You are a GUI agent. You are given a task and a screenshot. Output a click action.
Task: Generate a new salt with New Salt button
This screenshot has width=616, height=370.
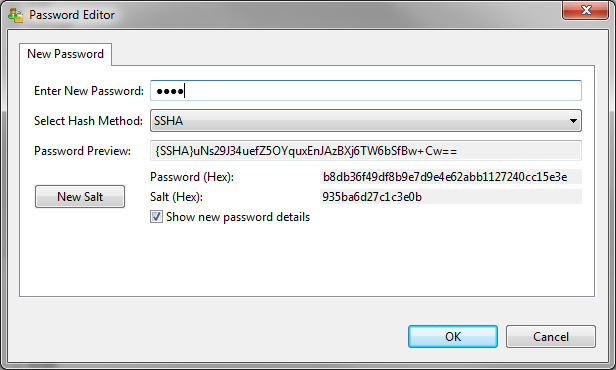coord(80,196)
